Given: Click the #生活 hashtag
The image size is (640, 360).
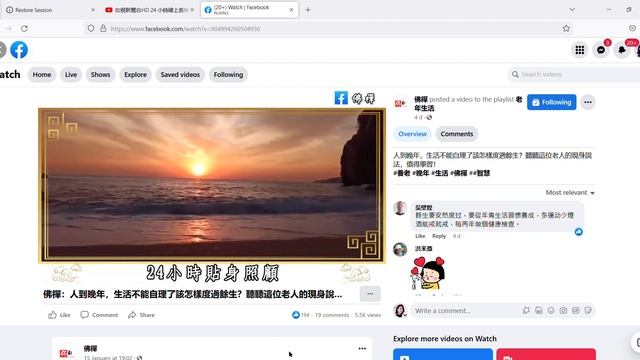Looking at the screenshot, I should tap(440, 173).
